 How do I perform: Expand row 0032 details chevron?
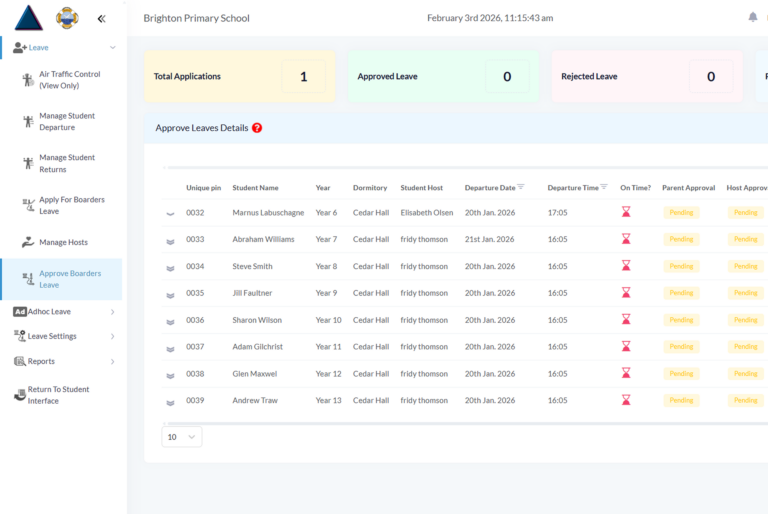170,213
